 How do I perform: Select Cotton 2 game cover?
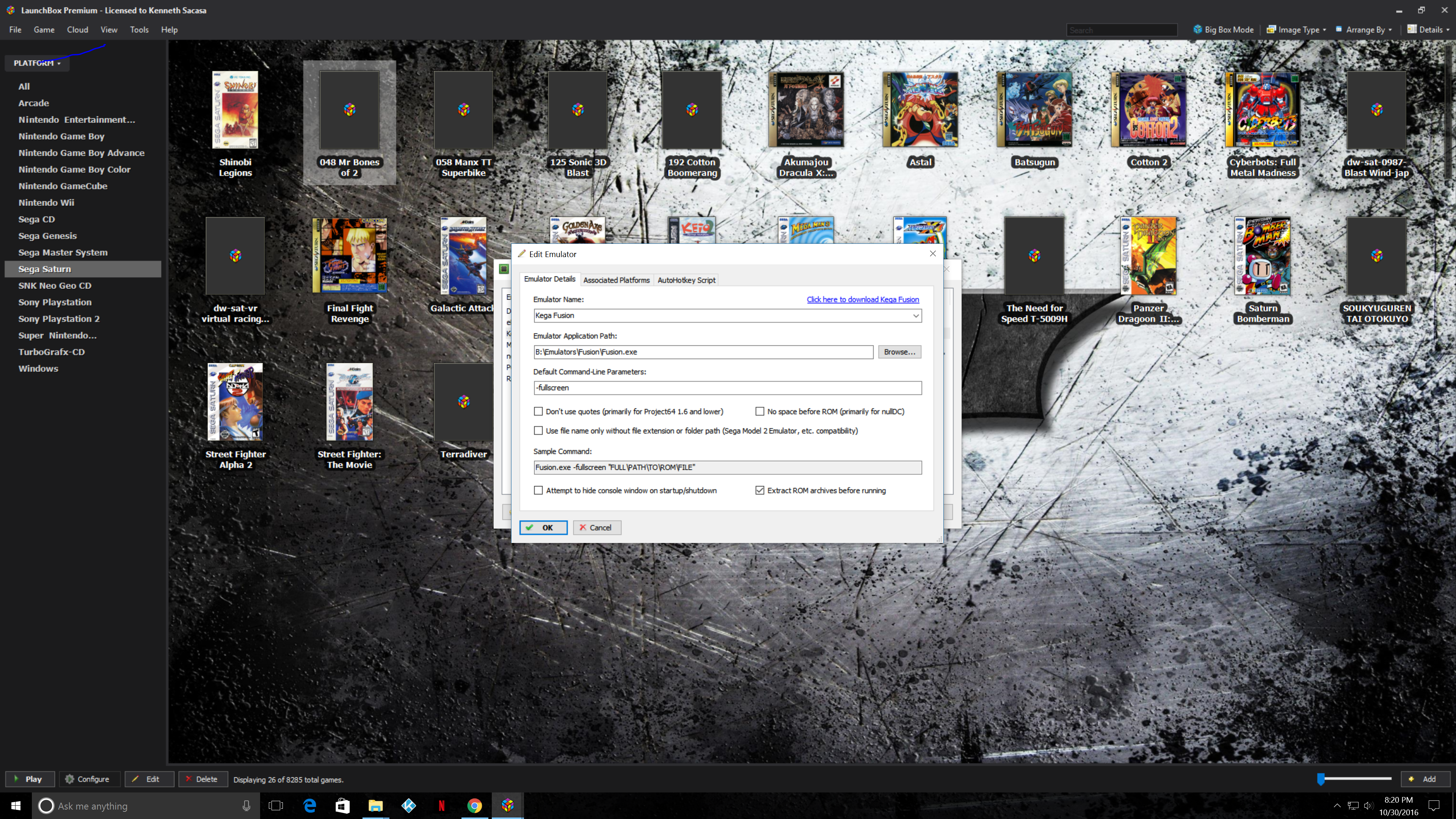[x=1148, y=110]
